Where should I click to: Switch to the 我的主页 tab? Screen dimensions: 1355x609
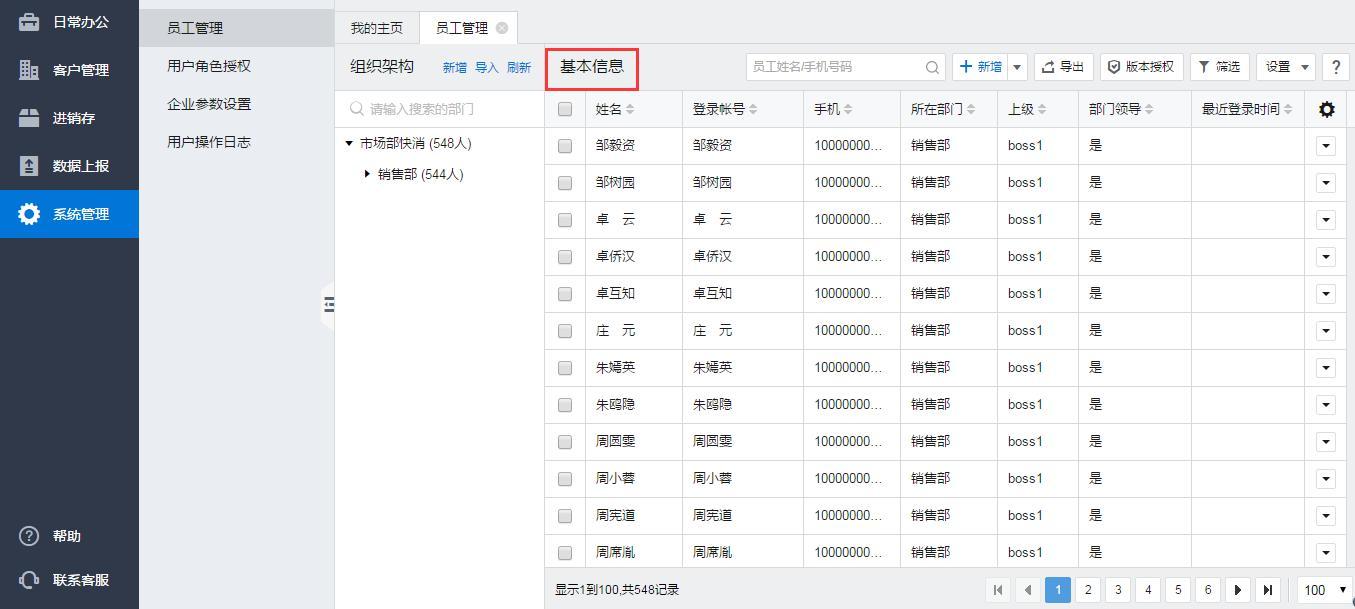click(x=376, y=28)
